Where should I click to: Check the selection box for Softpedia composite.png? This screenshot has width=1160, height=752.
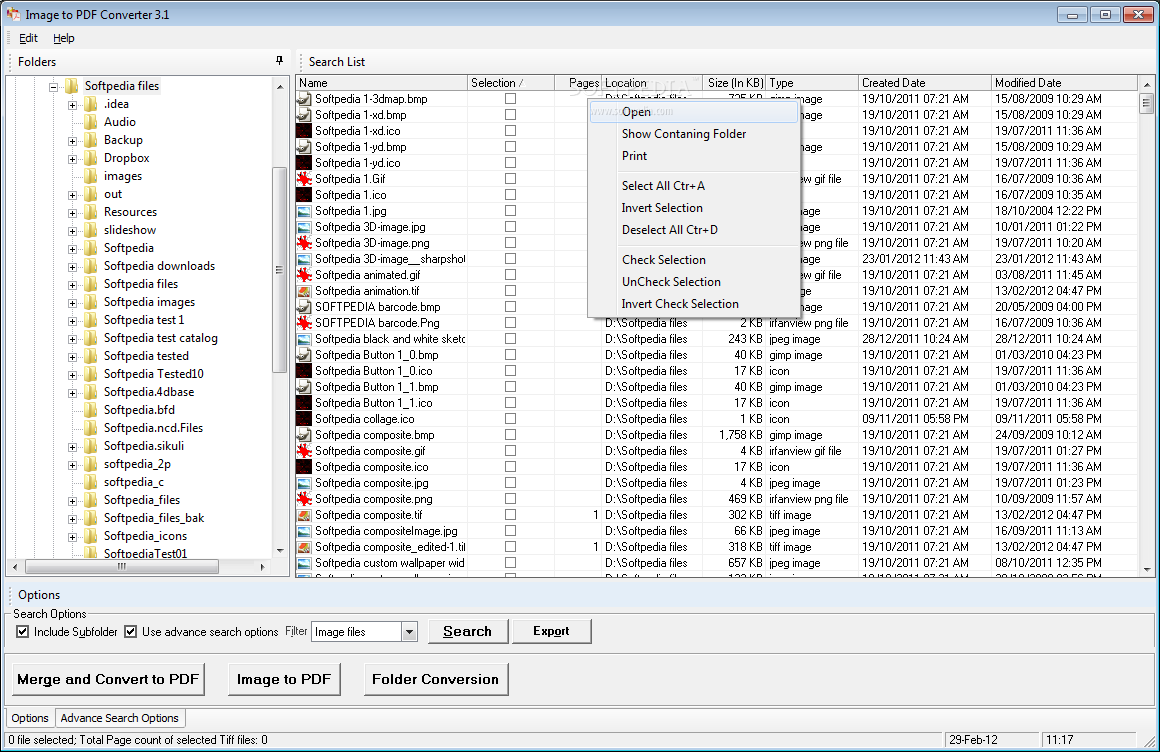pos(510,499)
